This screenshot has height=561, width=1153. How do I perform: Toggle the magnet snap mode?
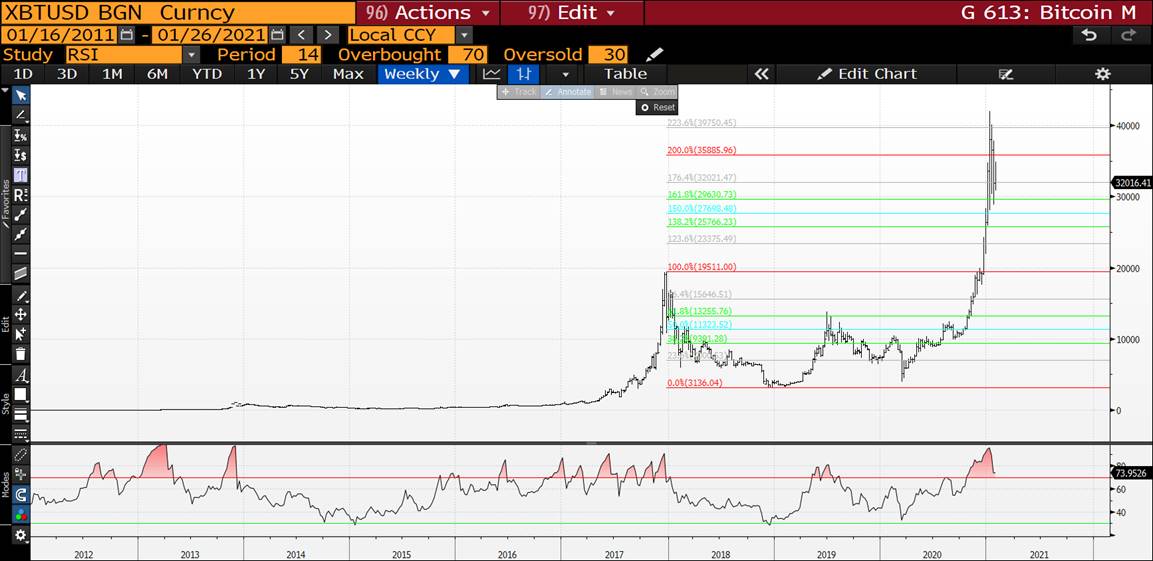[x=21, y=494]
